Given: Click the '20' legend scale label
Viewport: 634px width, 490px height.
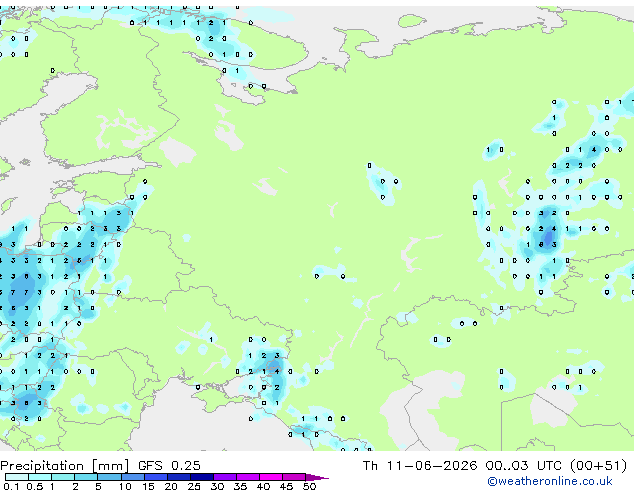Looking at the screenshot, I should click(x=171, y=486).
